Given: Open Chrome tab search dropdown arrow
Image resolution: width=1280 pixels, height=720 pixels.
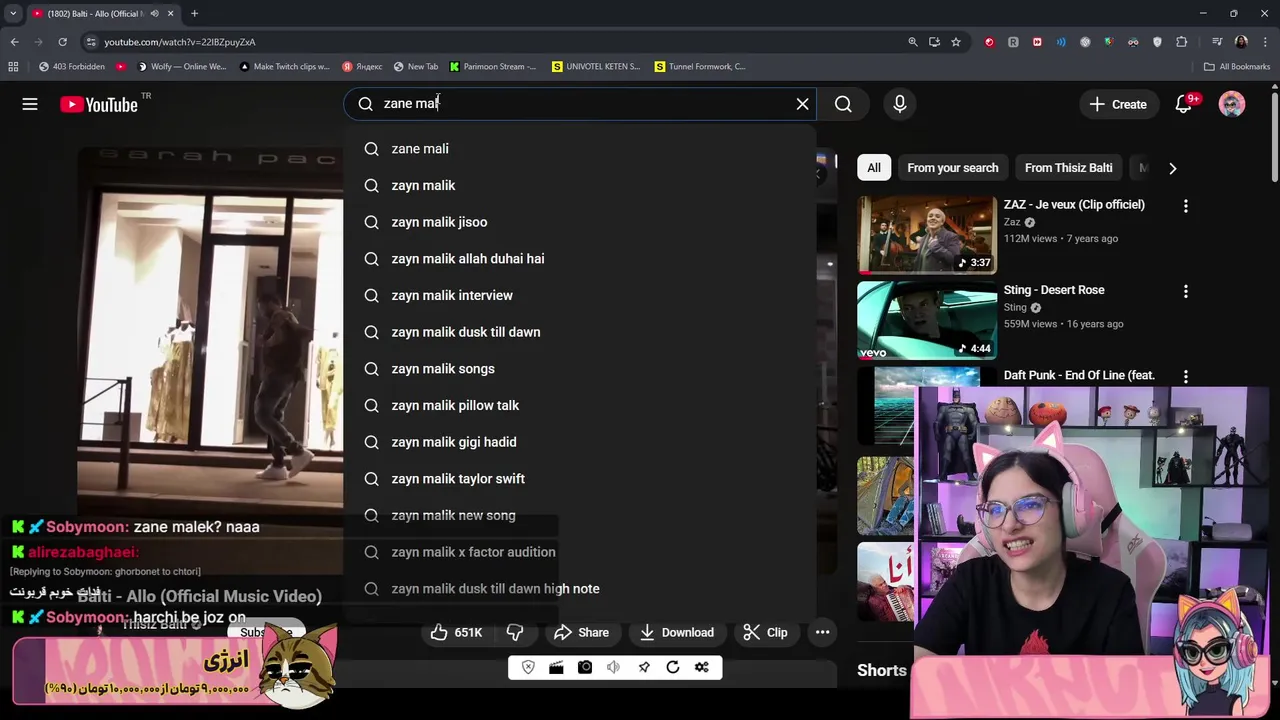Looking at the screenshot, I should coord(13,13).
